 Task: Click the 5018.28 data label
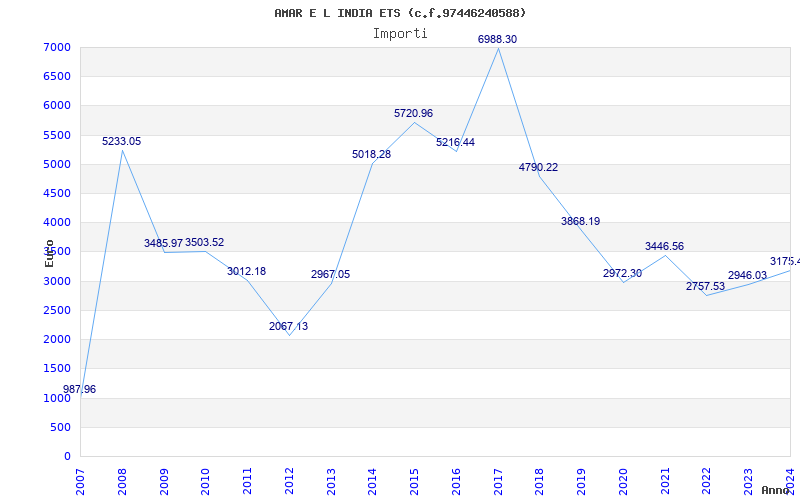371,154
